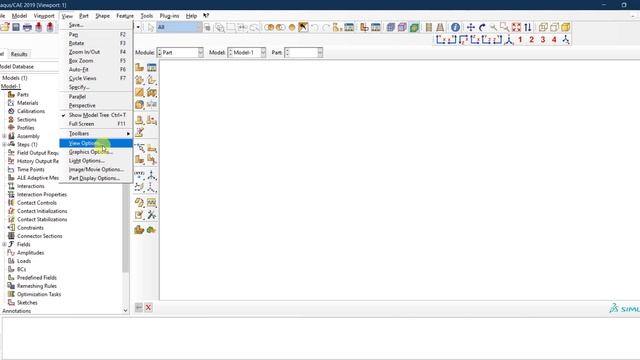Choose Full Screen in View menu
Screen dimensions: 640x360
pos(96,124)
